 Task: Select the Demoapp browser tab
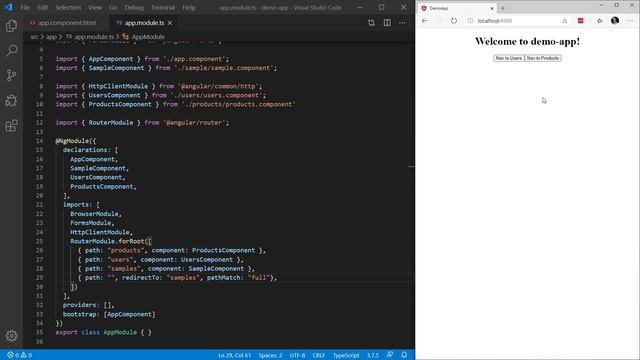456,8
